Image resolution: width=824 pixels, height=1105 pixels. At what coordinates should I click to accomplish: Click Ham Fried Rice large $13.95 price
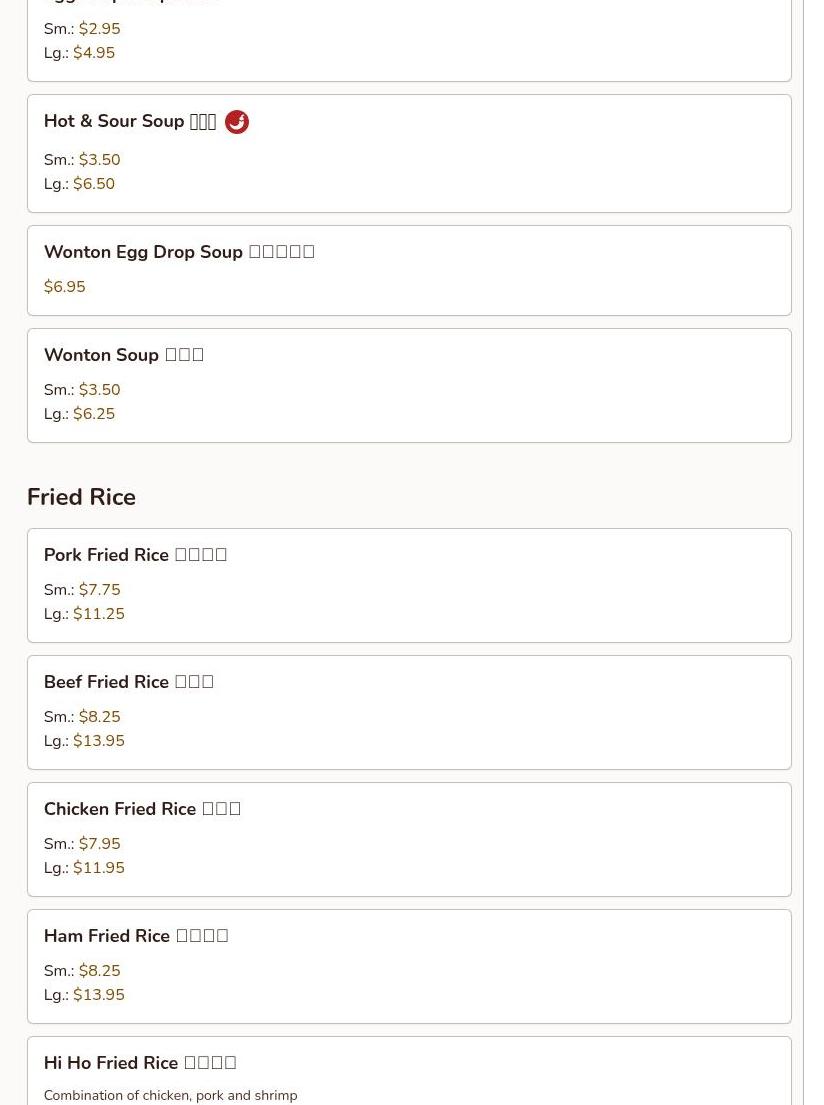coord(99,995)
